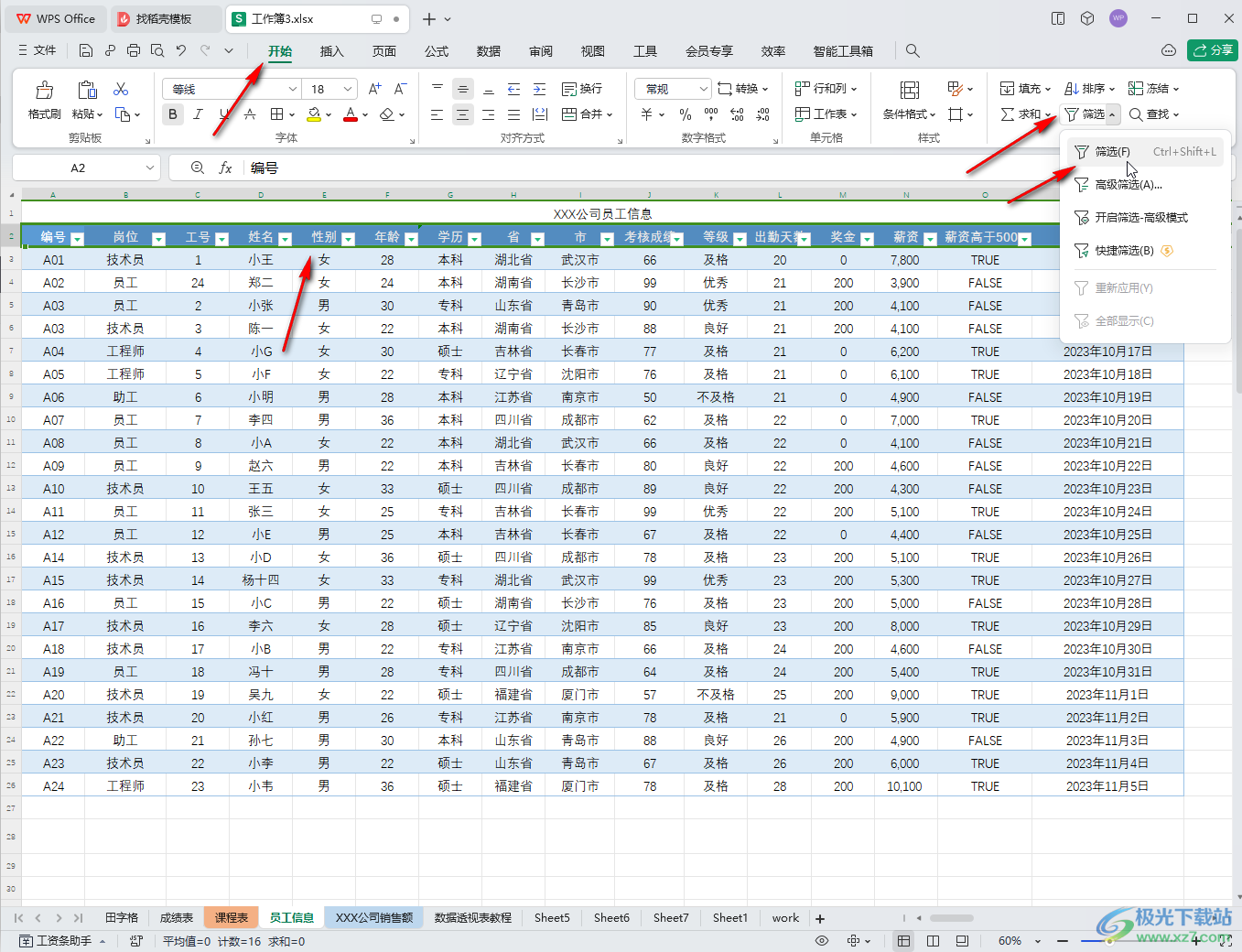
Task: Click the decrease decimal places icon
Action: (x=763, y=114)
